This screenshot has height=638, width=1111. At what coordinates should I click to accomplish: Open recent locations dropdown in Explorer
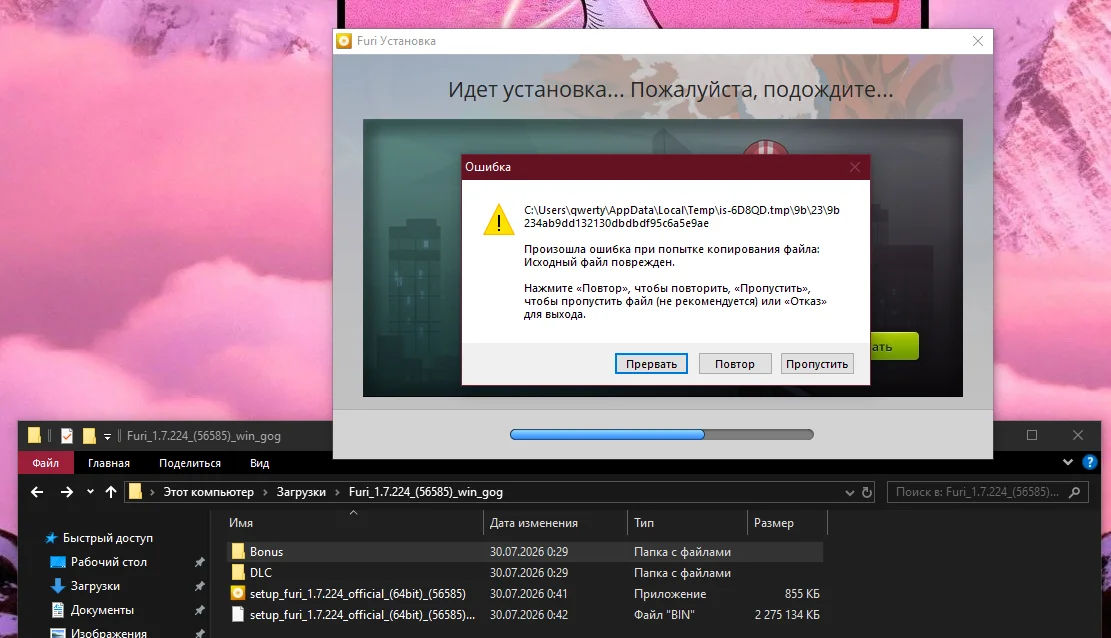coord(90,492)
